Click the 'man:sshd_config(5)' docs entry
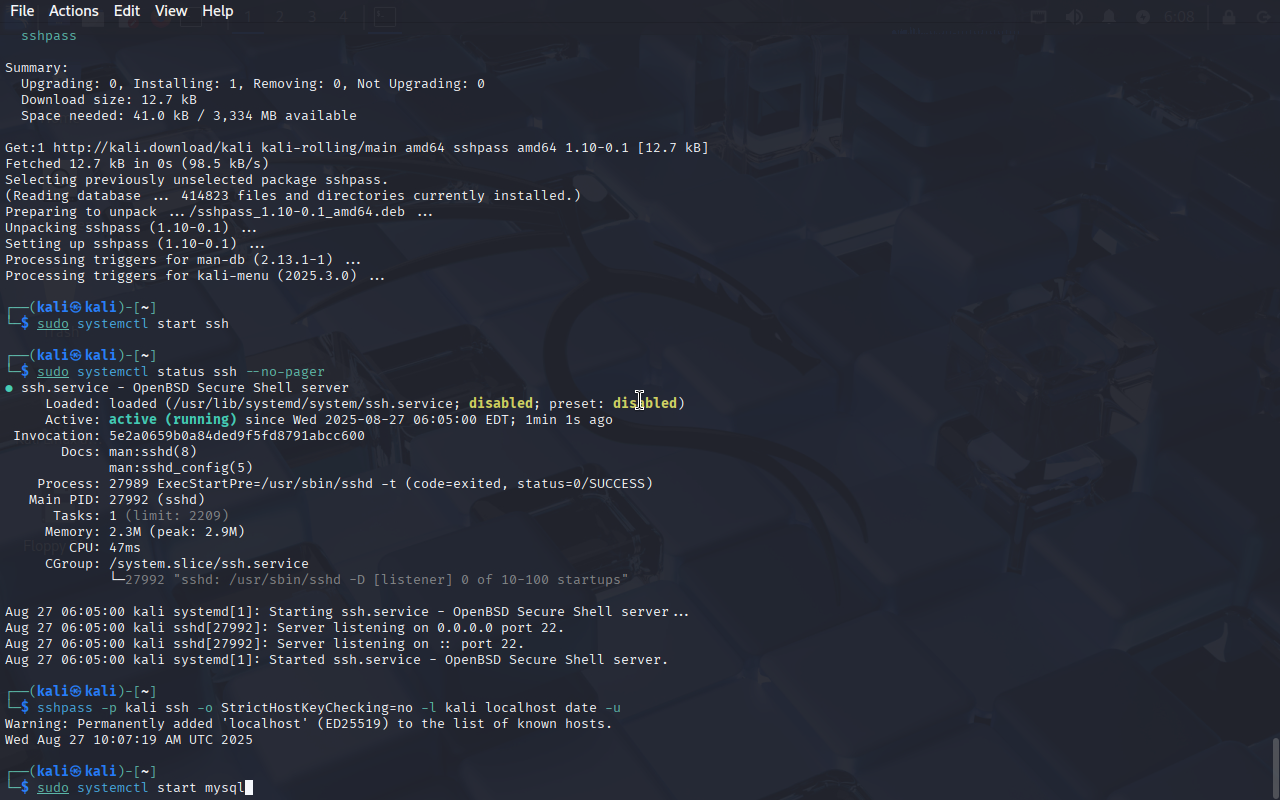 coord(181,468)
